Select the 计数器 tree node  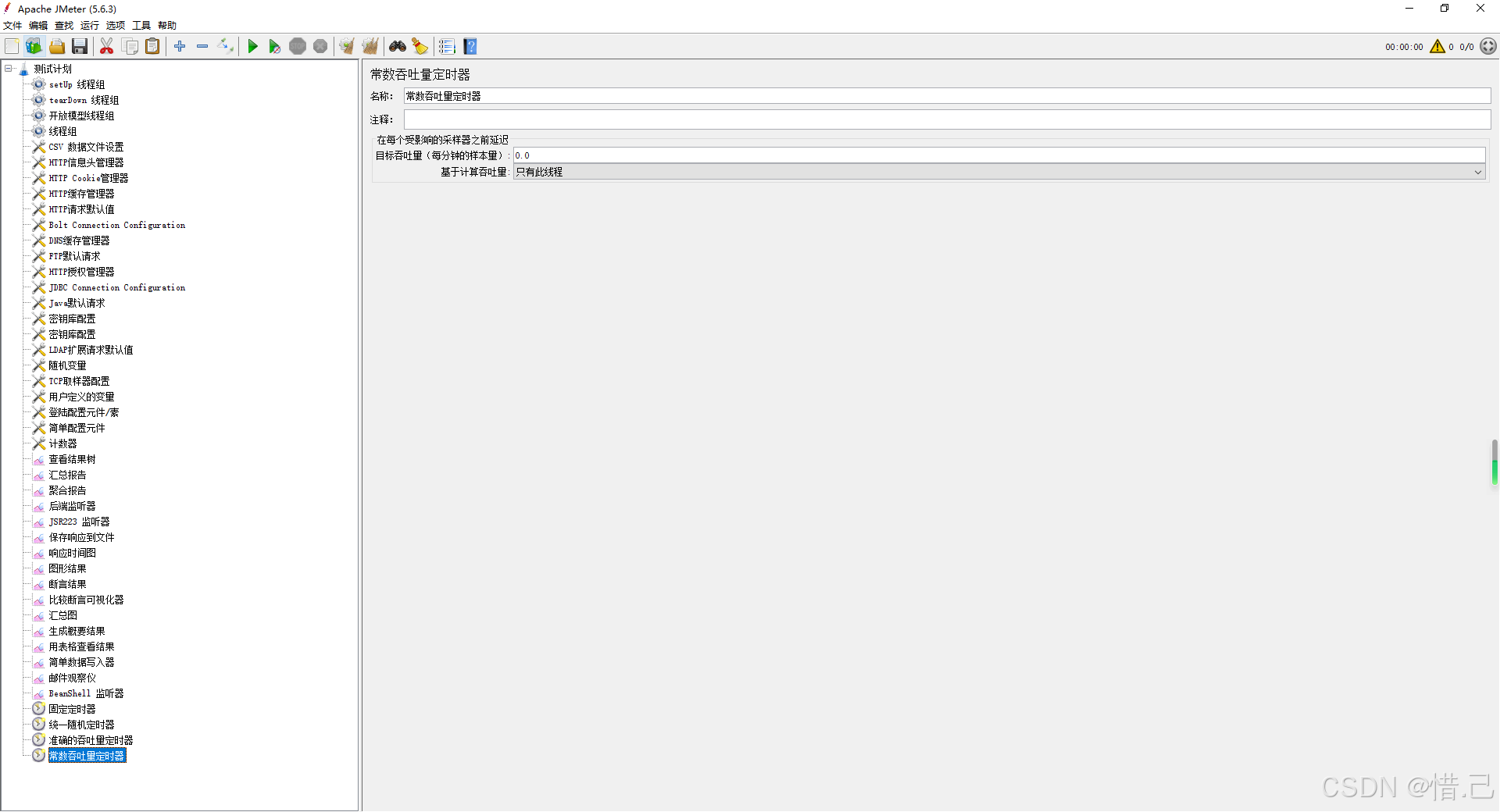[x=62, y=443]
